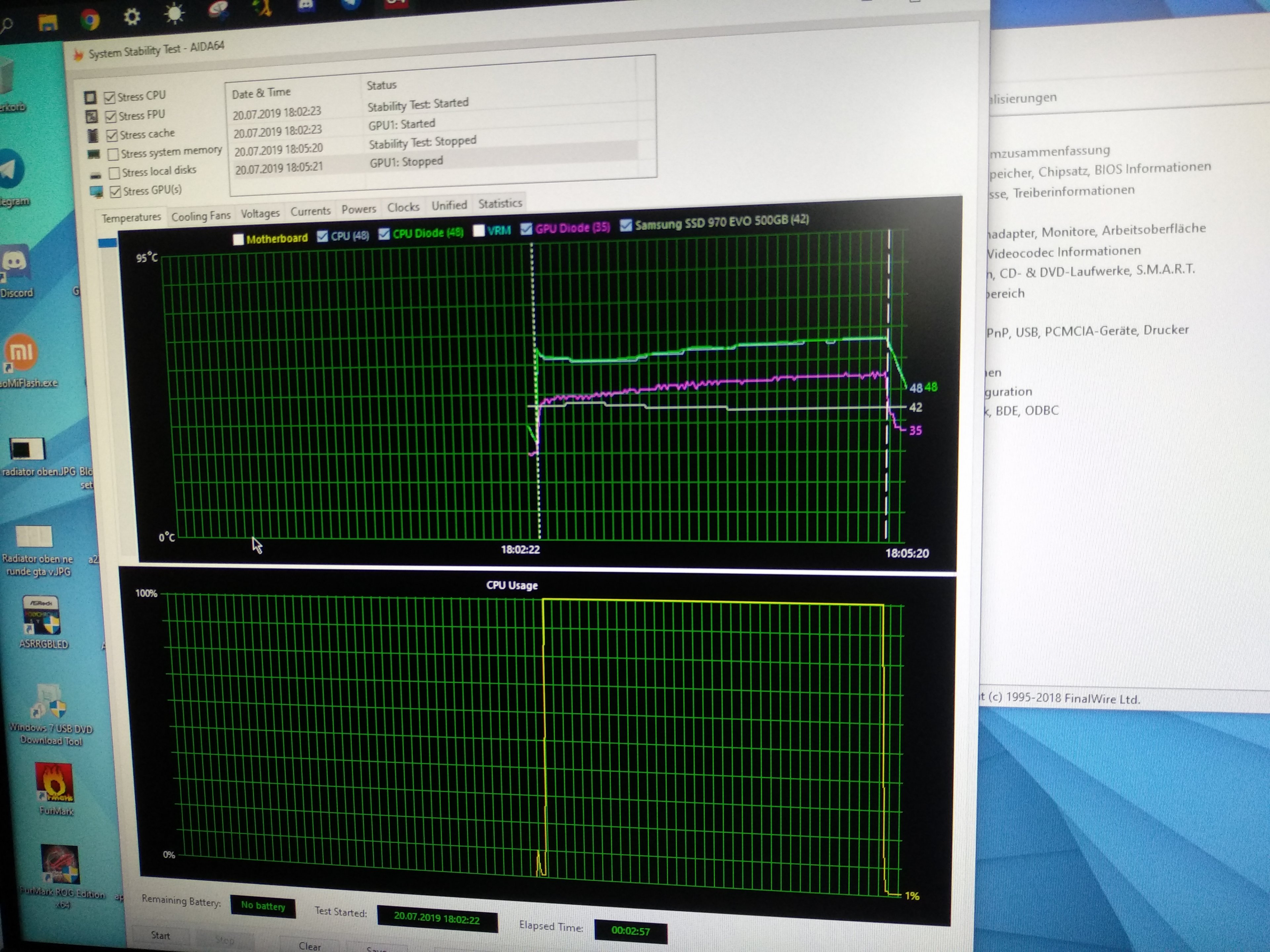The height and width of the screenshot is (952, 1270).
Task: Enable the Motherboard temperature graph checkbox
Action: (x=238, y=239)
